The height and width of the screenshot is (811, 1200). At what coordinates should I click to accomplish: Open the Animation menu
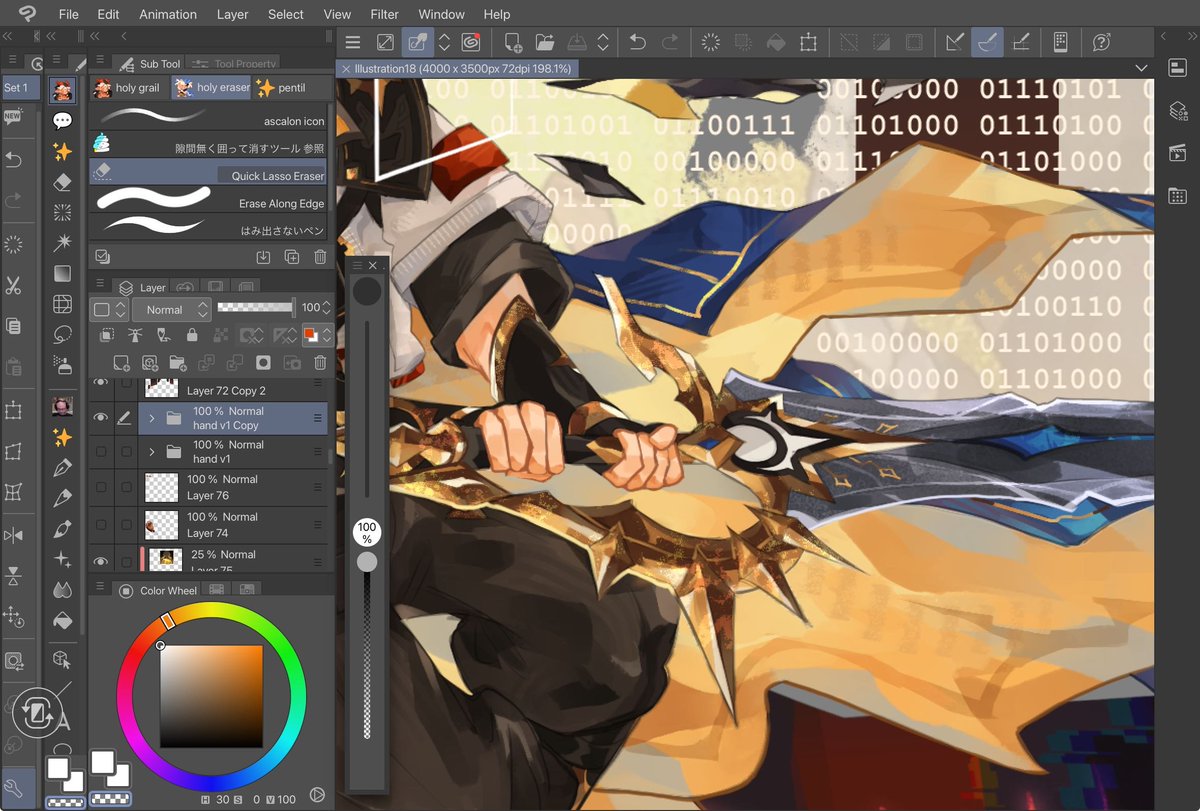point(168,14)
